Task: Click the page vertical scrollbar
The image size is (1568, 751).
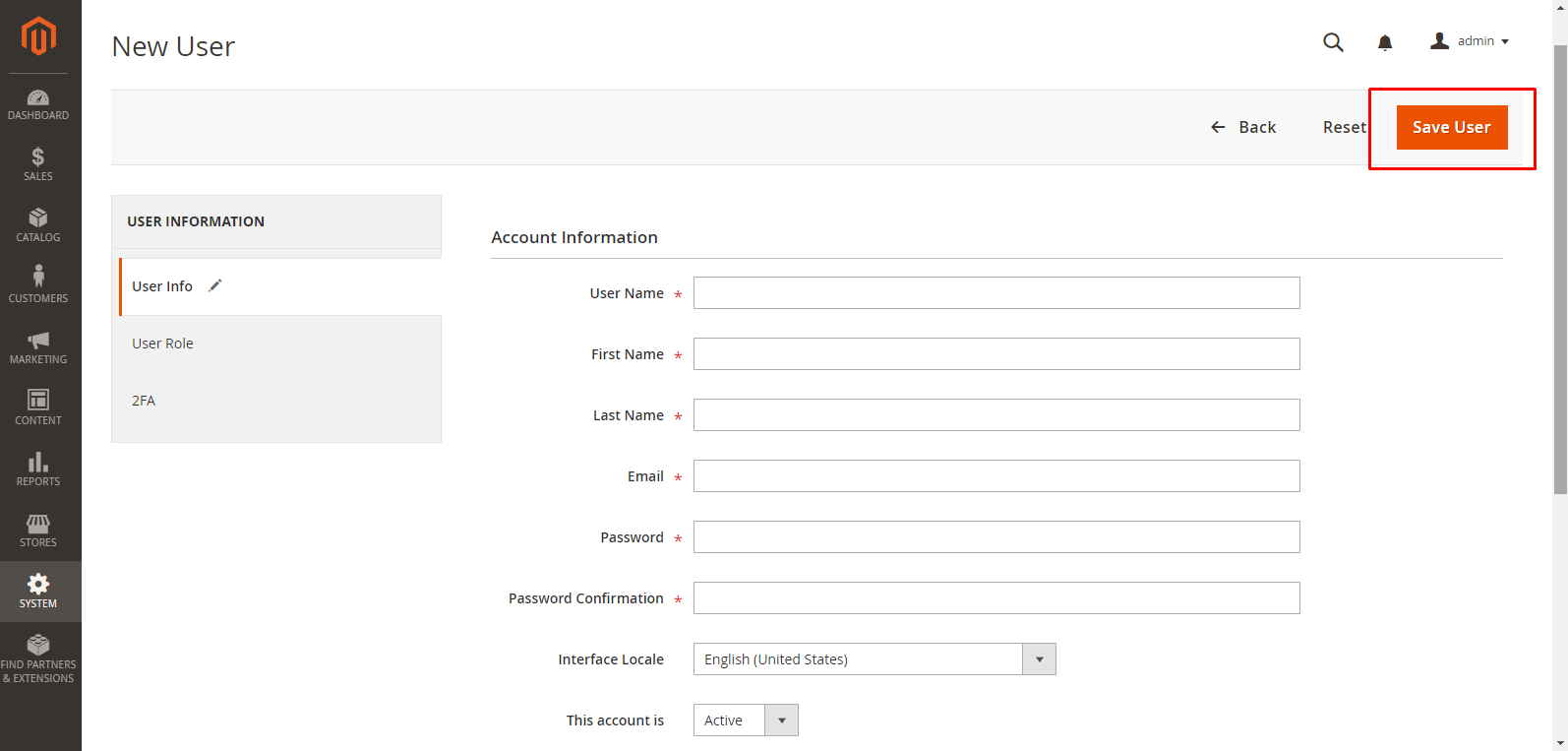Action: click(x=1560, y=268)
